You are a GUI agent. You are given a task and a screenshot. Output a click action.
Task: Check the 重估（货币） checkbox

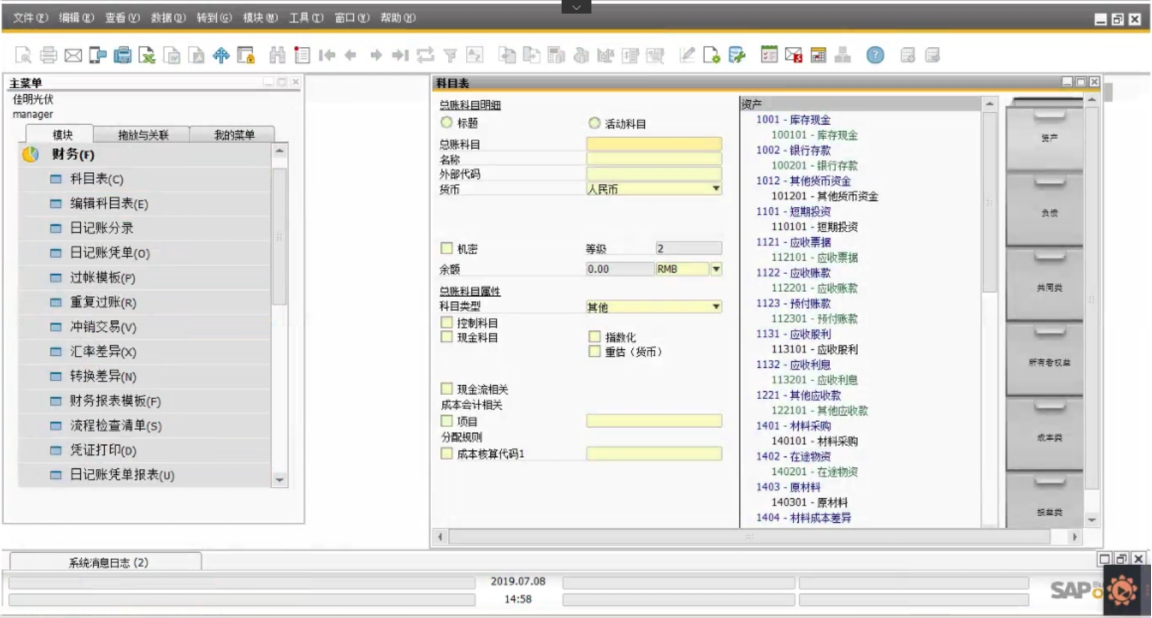594,351
